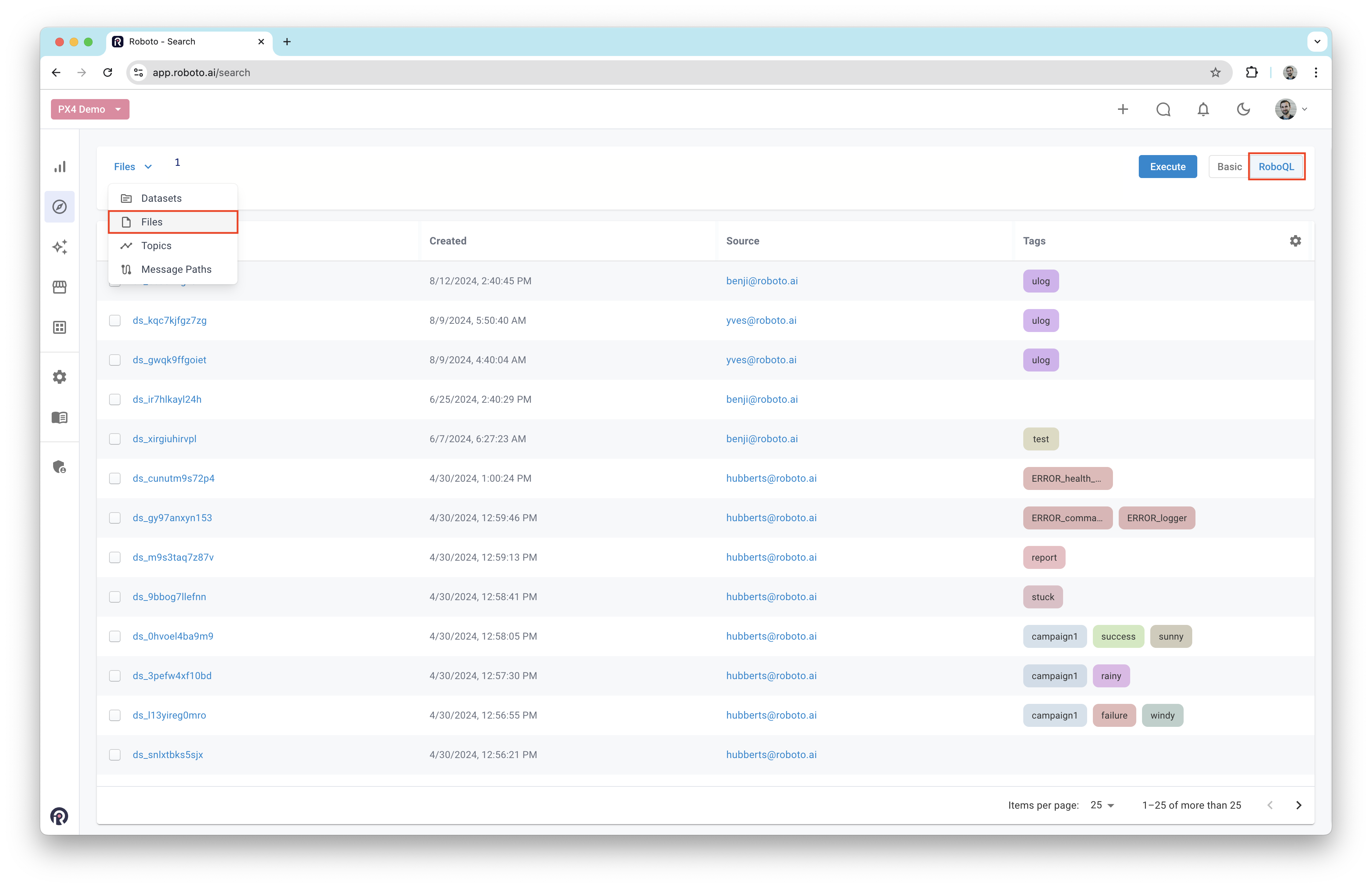This screenshot has width=1372, height=888.
Task: Toggle dark mode moon icon
Action: click(1244, 109)
